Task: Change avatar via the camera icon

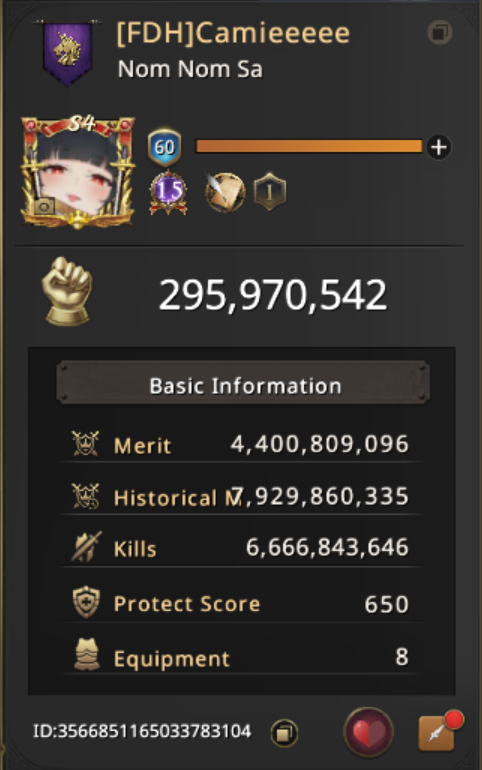Action: click(x=44, y=206)
